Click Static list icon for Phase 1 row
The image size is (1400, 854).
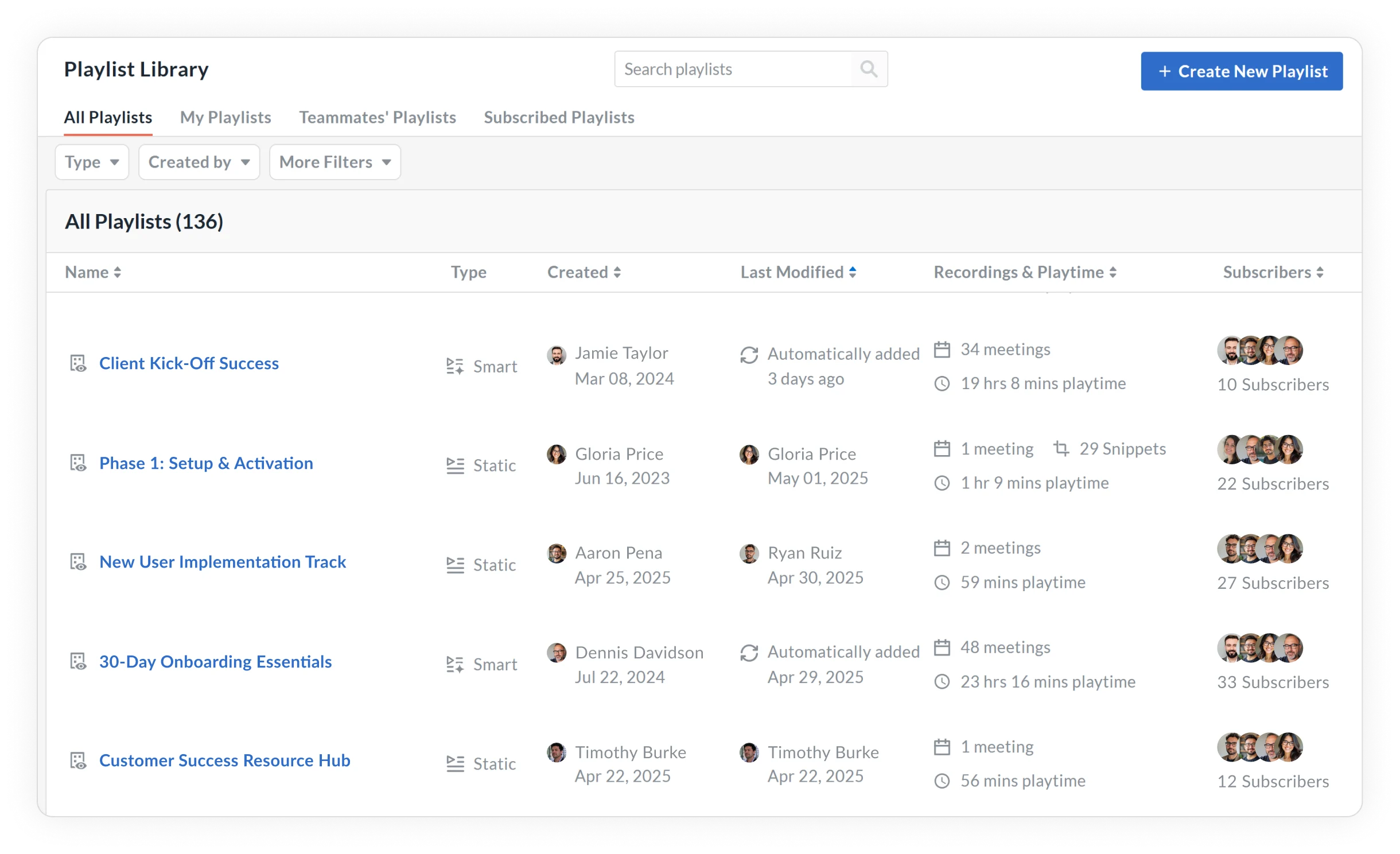tap(455, 465)
